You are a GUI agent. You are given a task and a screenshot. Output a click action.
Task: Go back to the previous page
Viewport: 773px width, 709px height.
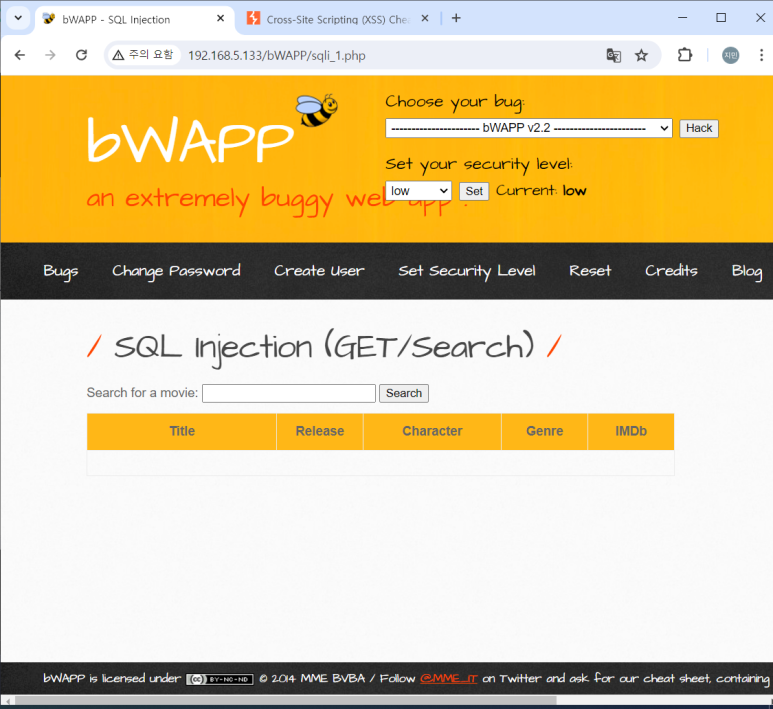point(20,55)
